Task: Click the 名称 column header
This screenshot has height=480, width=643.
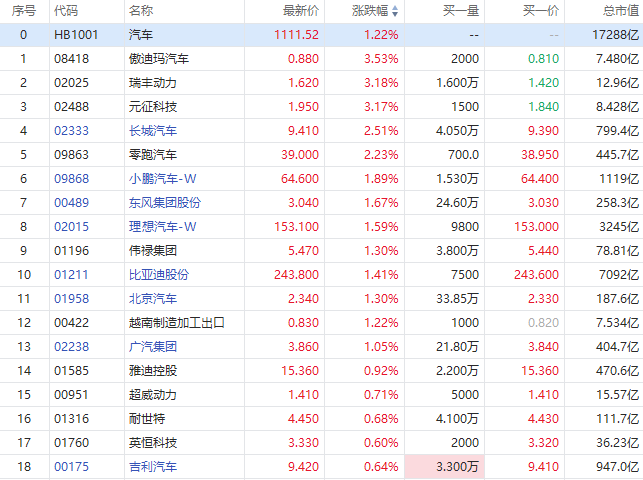Action: 141,11
